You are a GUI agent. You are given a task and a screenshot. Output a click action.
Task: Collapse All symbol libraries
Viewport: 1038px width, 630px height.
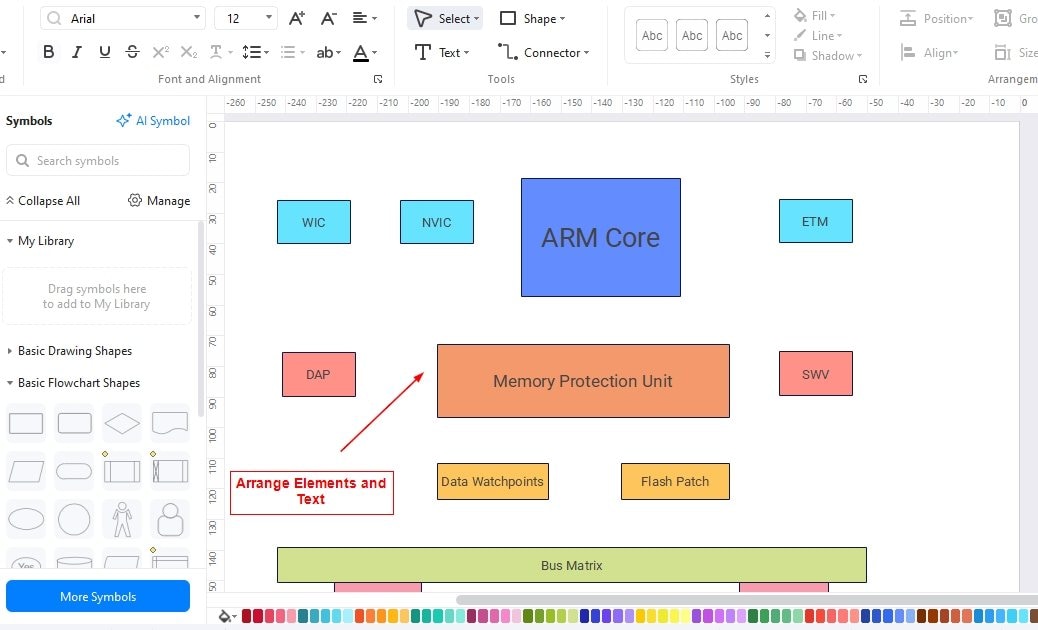43,200
